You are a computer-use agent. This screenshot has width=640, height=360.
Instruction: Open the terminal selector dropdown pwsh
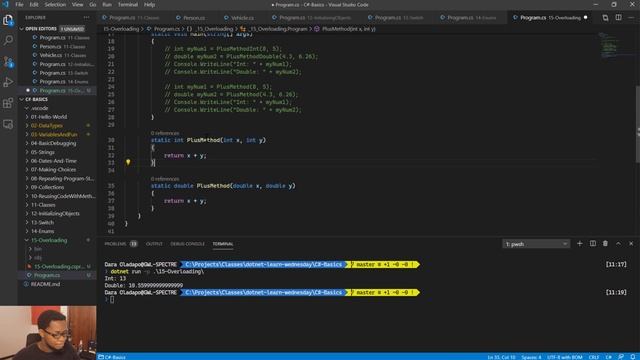(536, 244)
